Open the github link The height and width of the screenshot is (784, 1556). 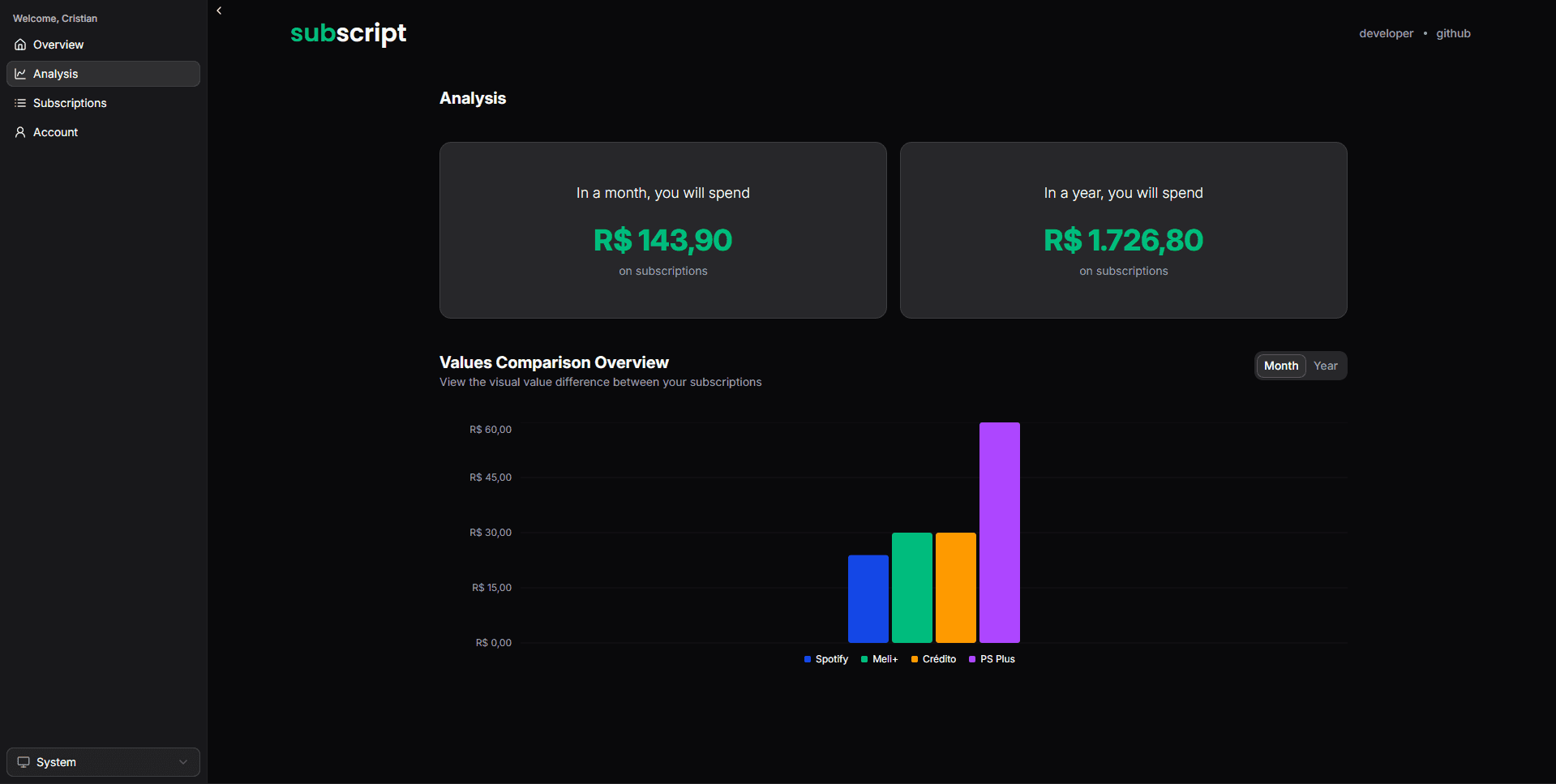[x=1453, y=33]
